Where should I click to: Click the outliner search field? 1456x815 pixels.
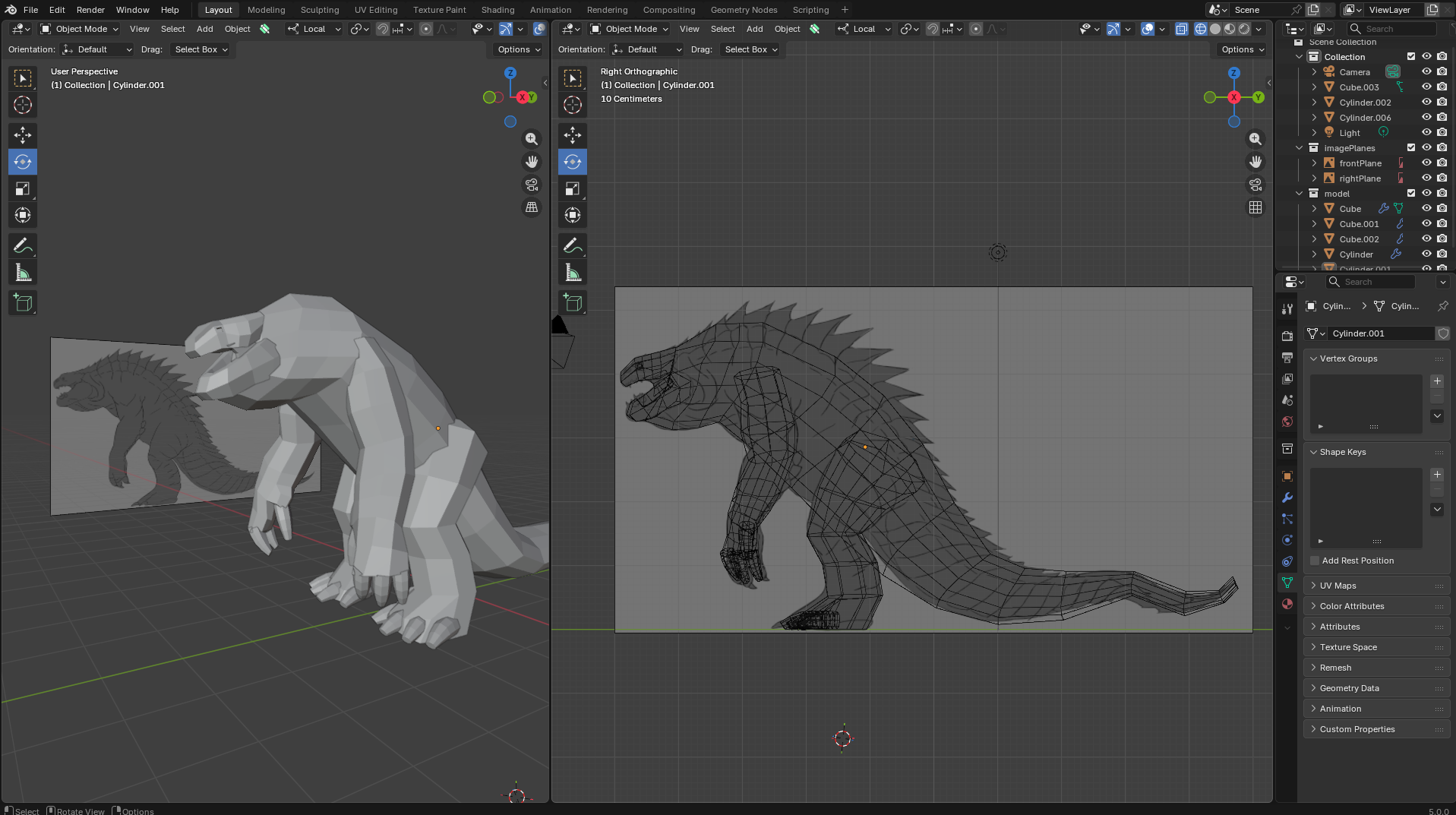point(1394,29)
